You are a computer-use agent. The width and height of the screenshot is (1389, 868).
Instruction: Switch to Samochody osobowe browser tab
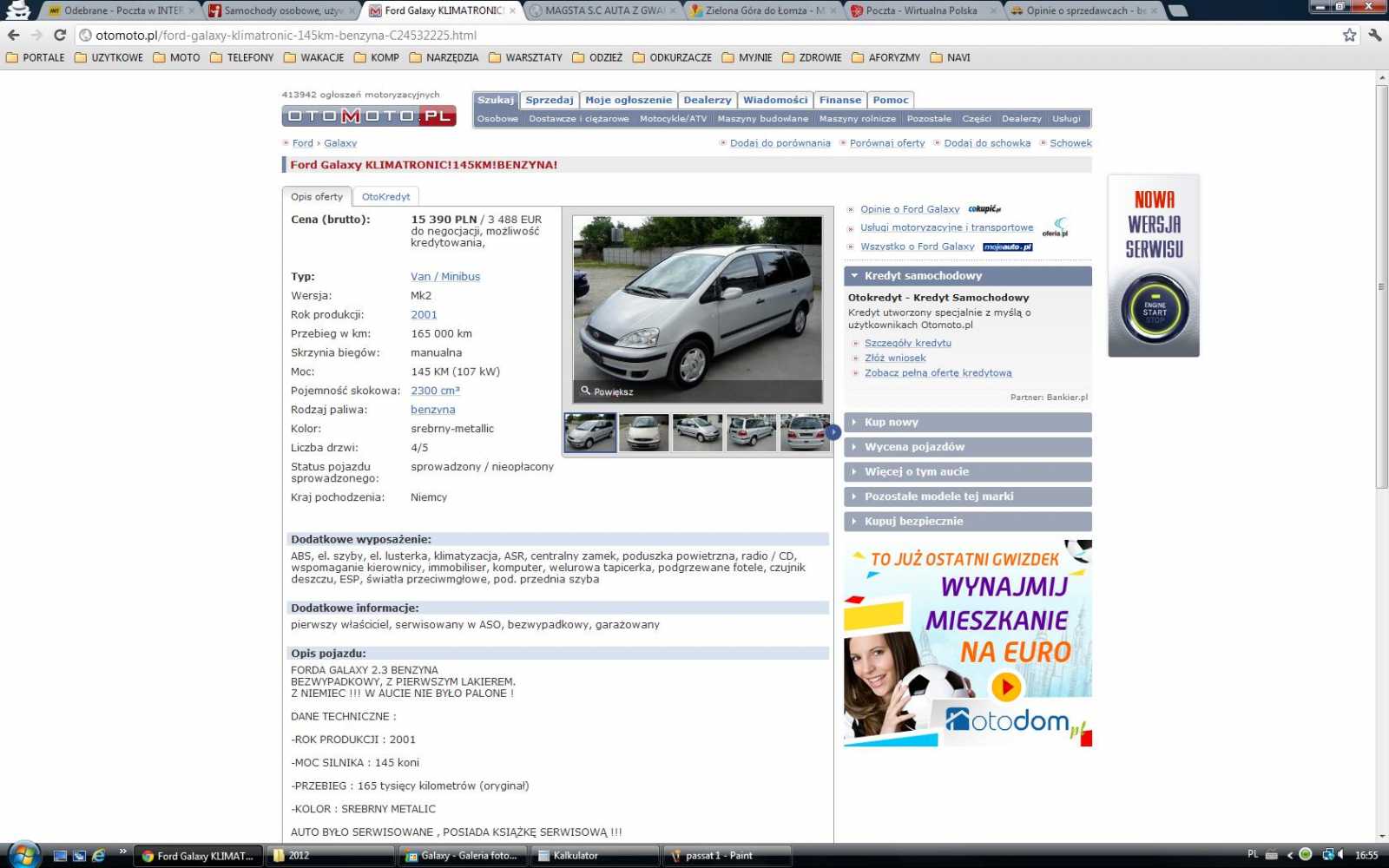282,10
